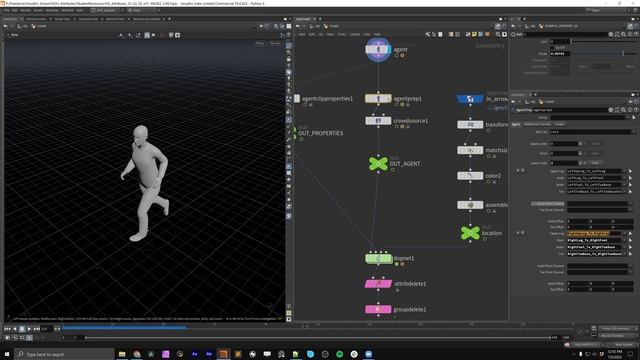Toggle the flag dot beside agentprep1 node
Image resolution: width=640 pixels, height=360 pixels.
point(396,104)
